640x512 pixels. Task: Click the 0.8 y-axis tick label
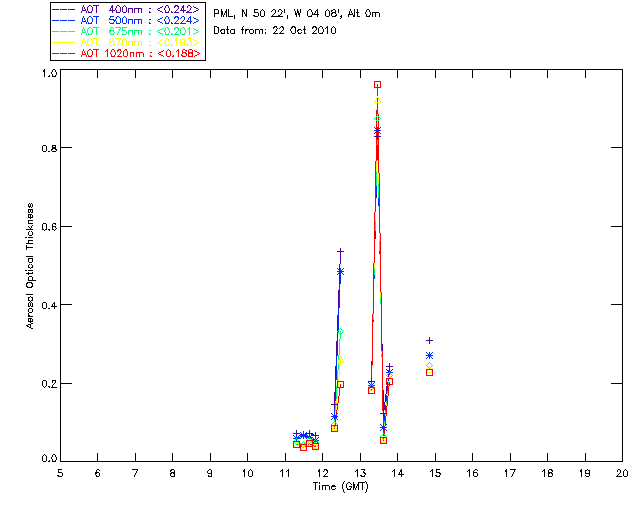(x=49, y=148)
